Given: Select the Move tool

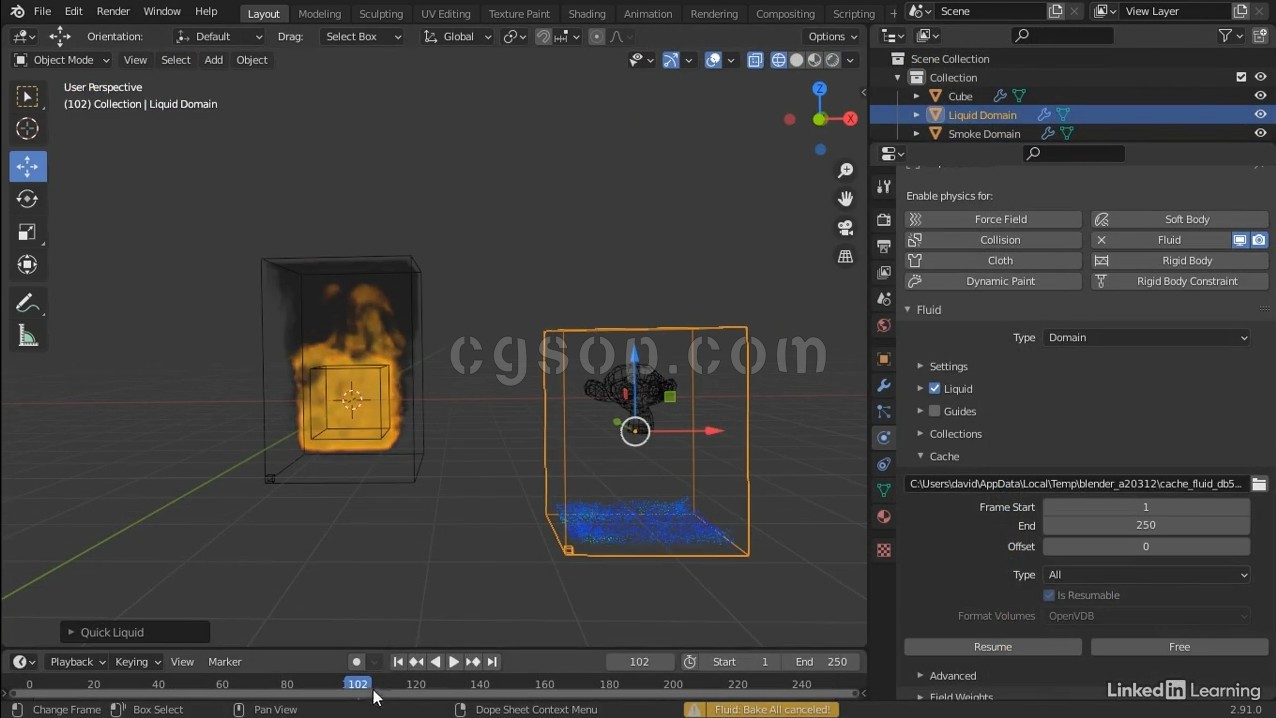Looking at the screenshot, I should click(x=28, y=166).
